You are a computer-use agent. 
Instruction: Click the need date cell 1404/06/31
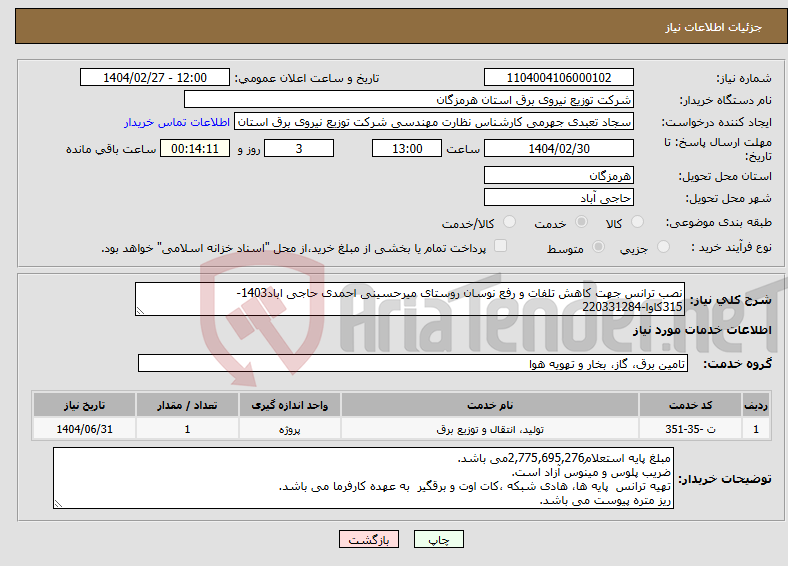[84, 429]
